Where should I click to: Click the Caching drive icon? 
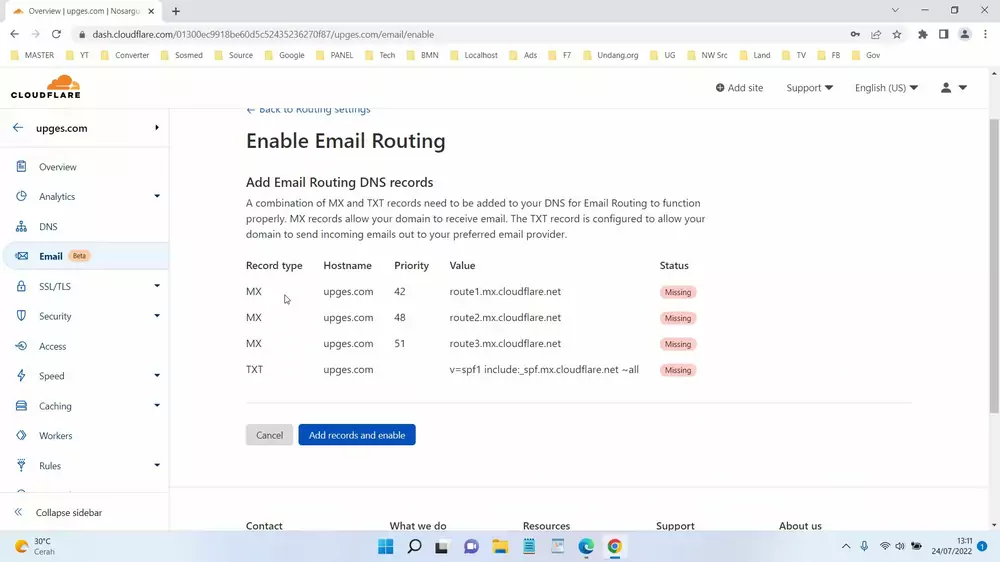21,406
